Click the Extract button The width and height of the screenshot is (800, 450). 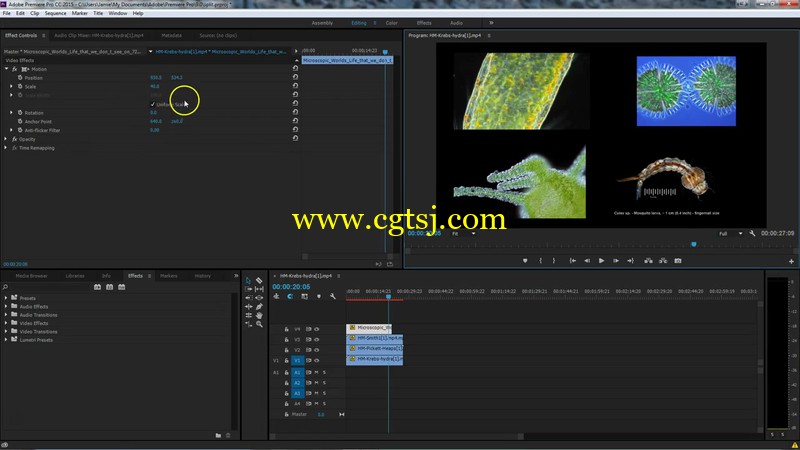click(x=663, y=261)
